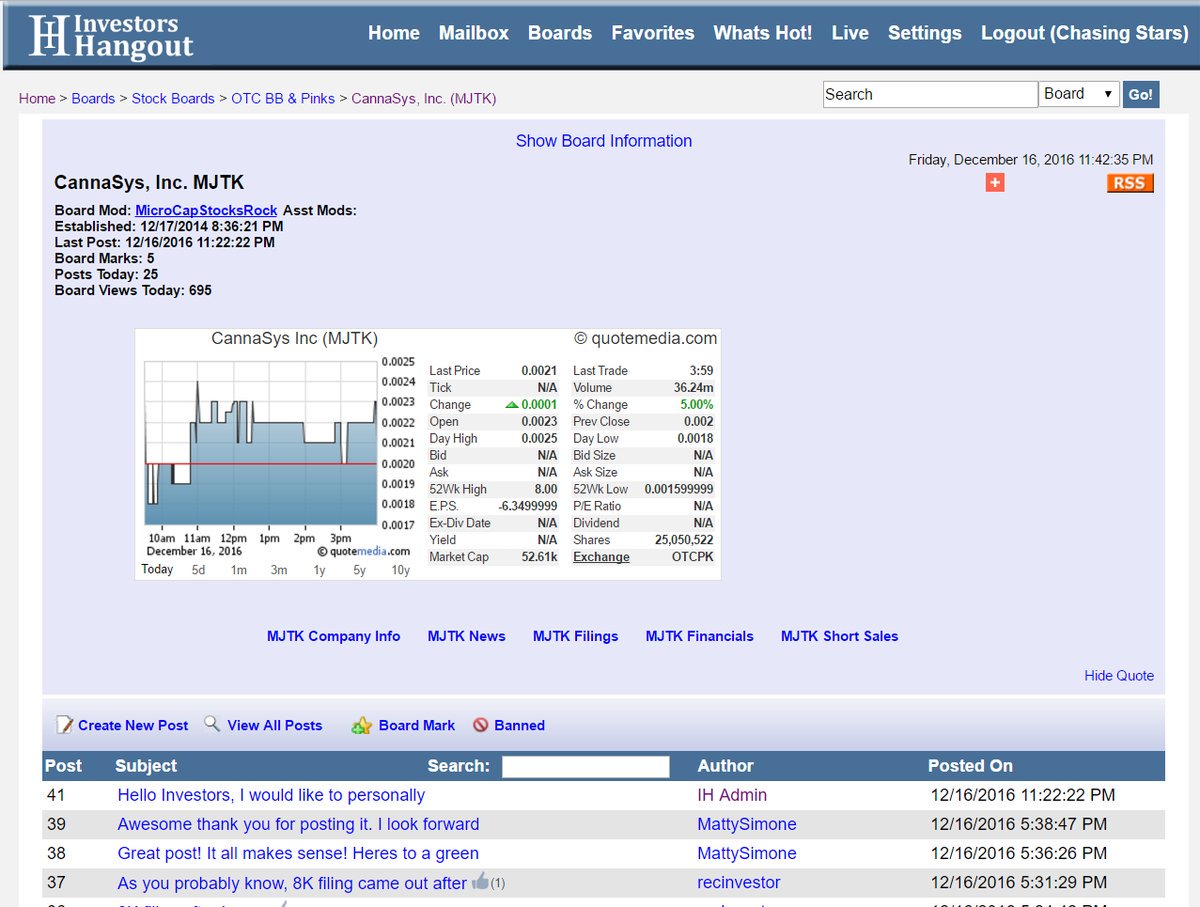The width and height of the screenshot is (1200, 907).
Task: Open MJTK Financials
Action: tap(699, 636)
